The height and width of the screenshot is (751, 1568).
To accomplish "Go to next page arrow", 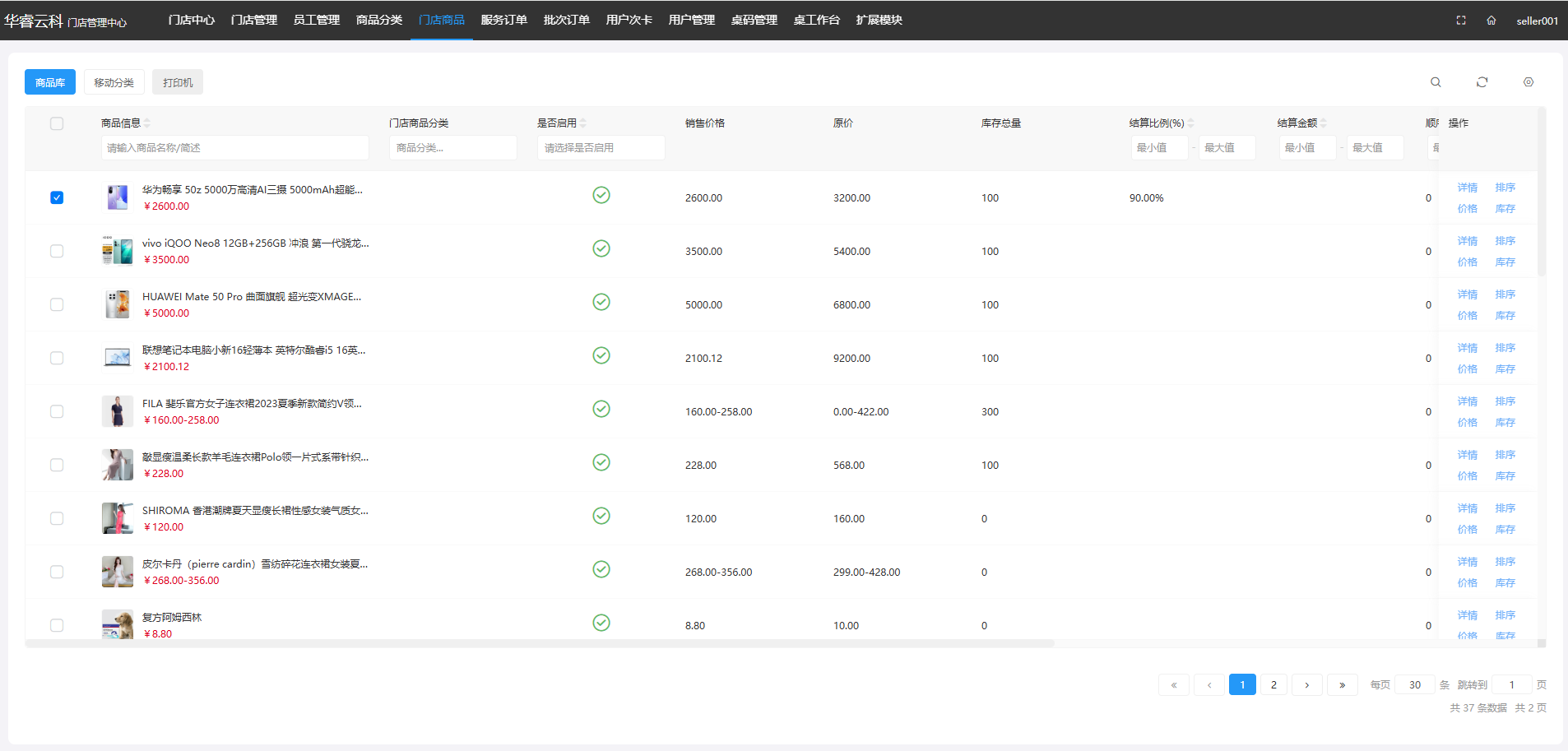I will 1306,684.
